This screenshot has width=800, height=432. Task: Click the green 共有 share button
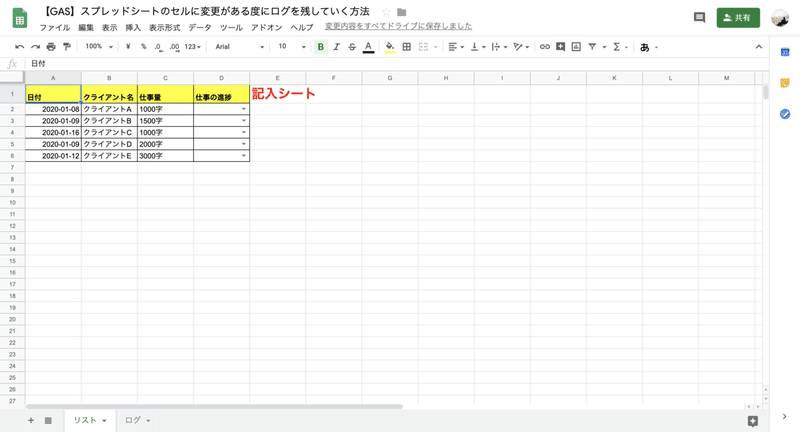[738, 18]
